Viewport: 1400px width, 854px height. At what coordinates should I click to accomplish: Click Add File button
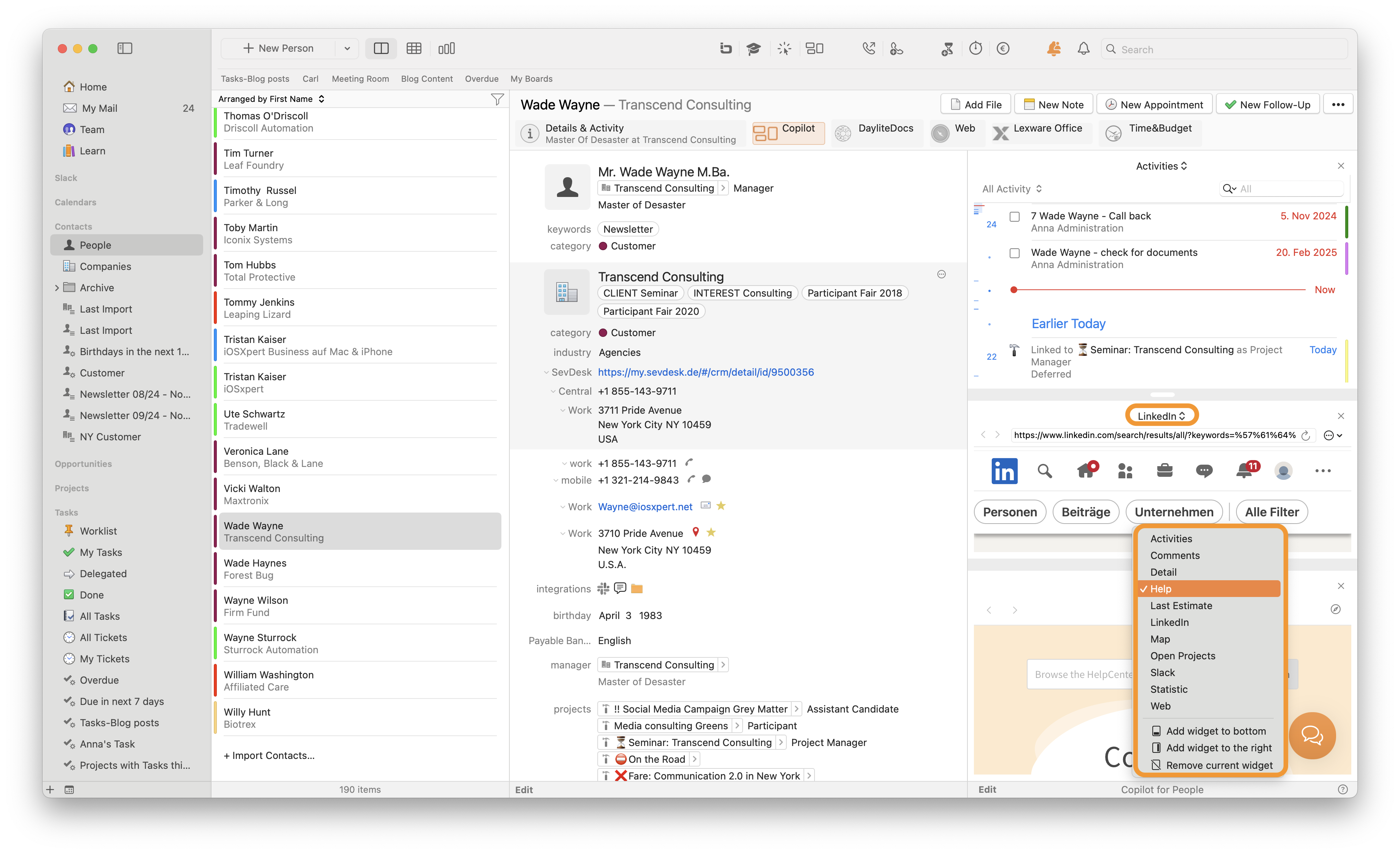(x=975, y=105)
